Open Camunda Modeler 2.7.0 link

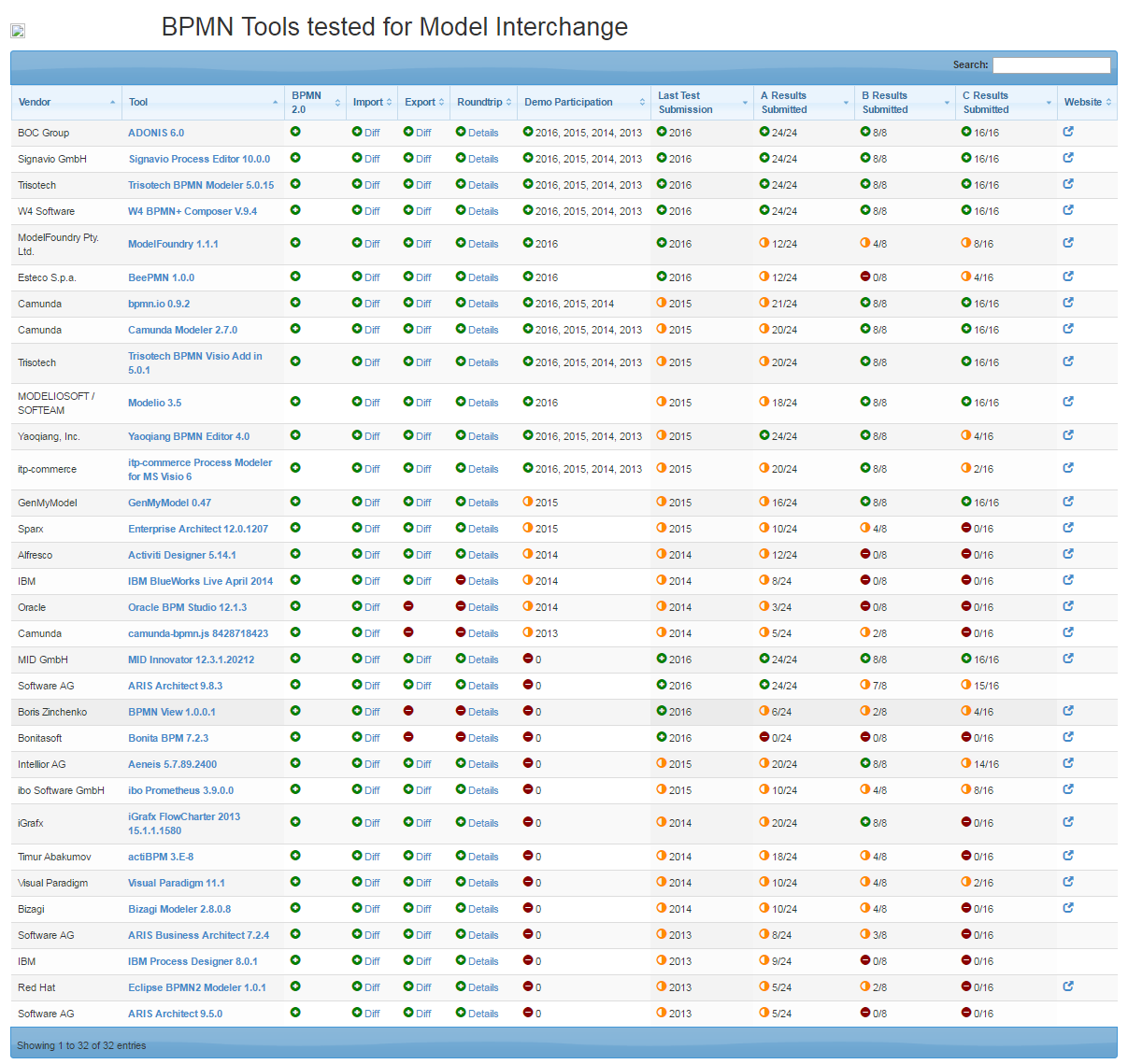182,330
